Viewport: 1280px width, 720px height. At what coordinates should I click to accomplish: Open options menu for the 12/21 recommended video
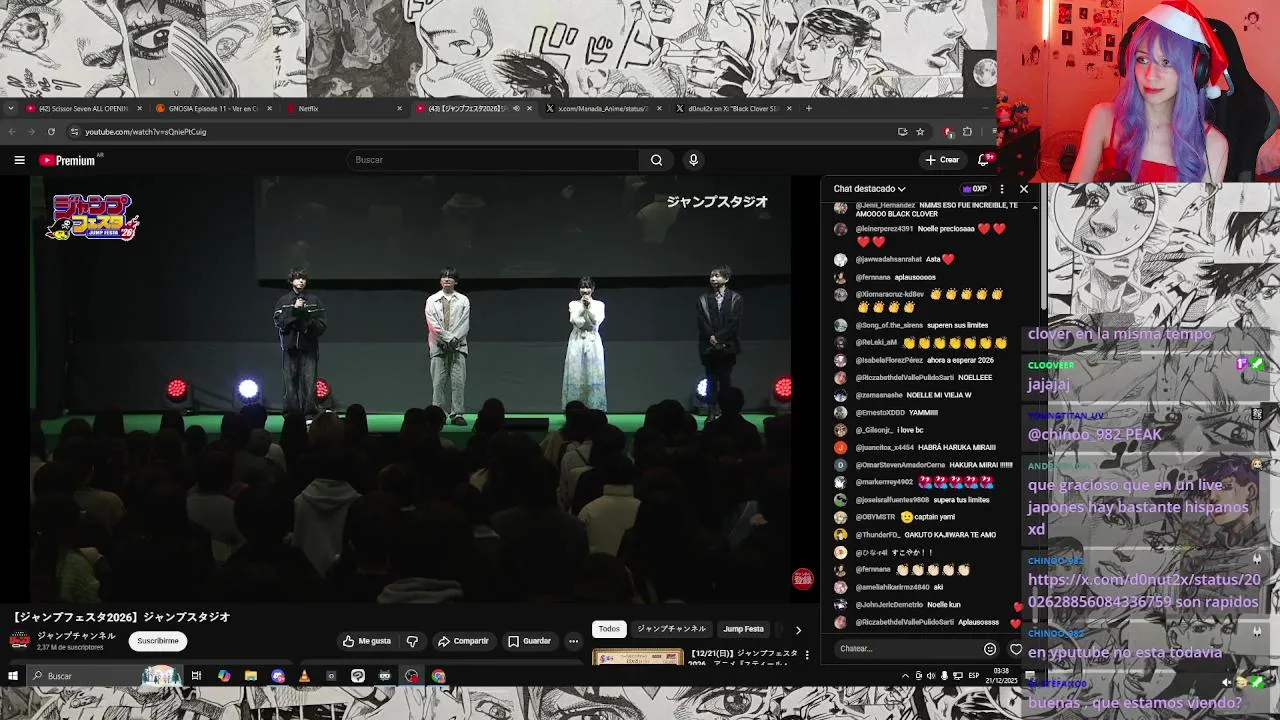point(807,655)
